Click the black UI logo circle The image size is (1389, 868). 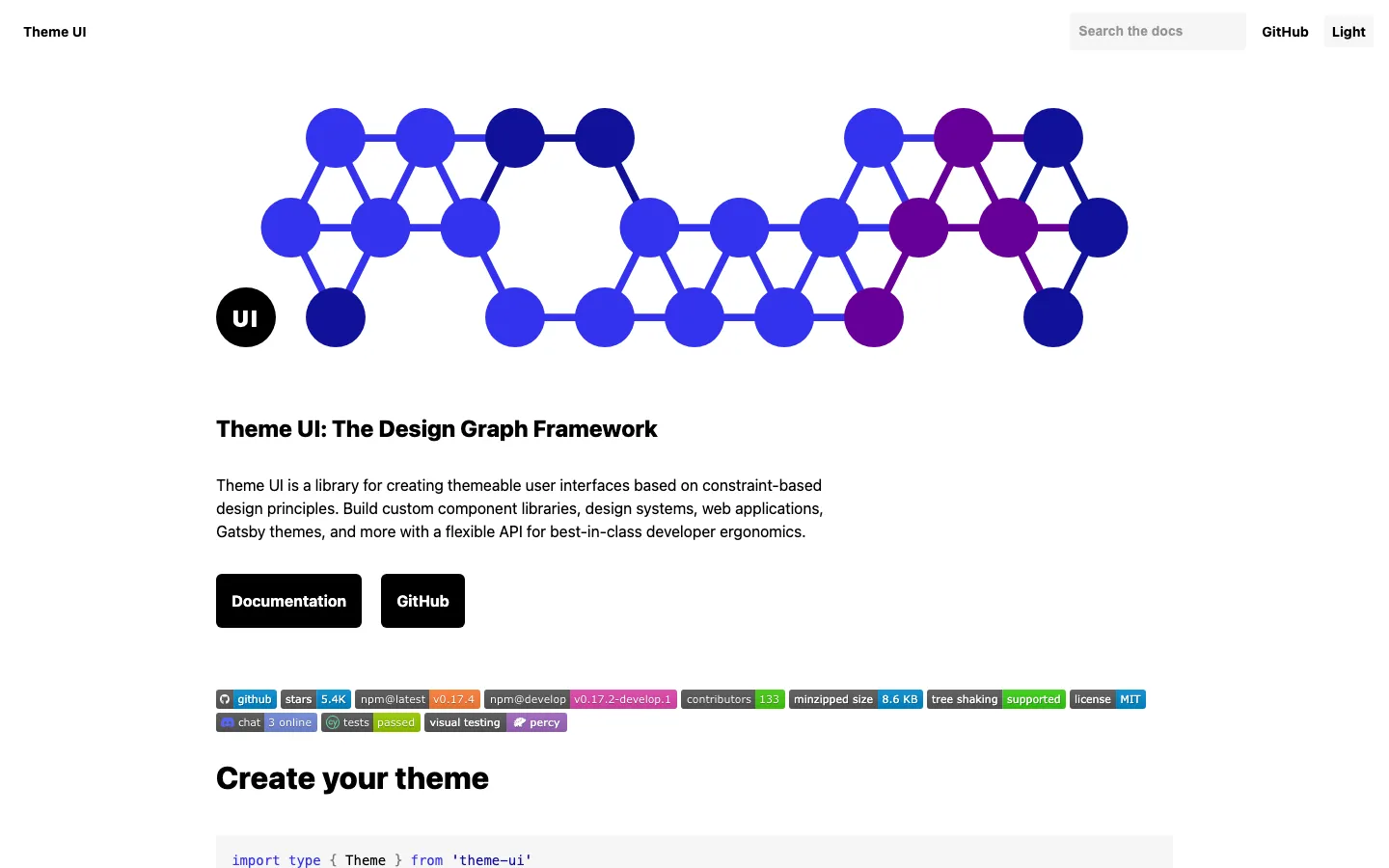click(x=246, y=317)
